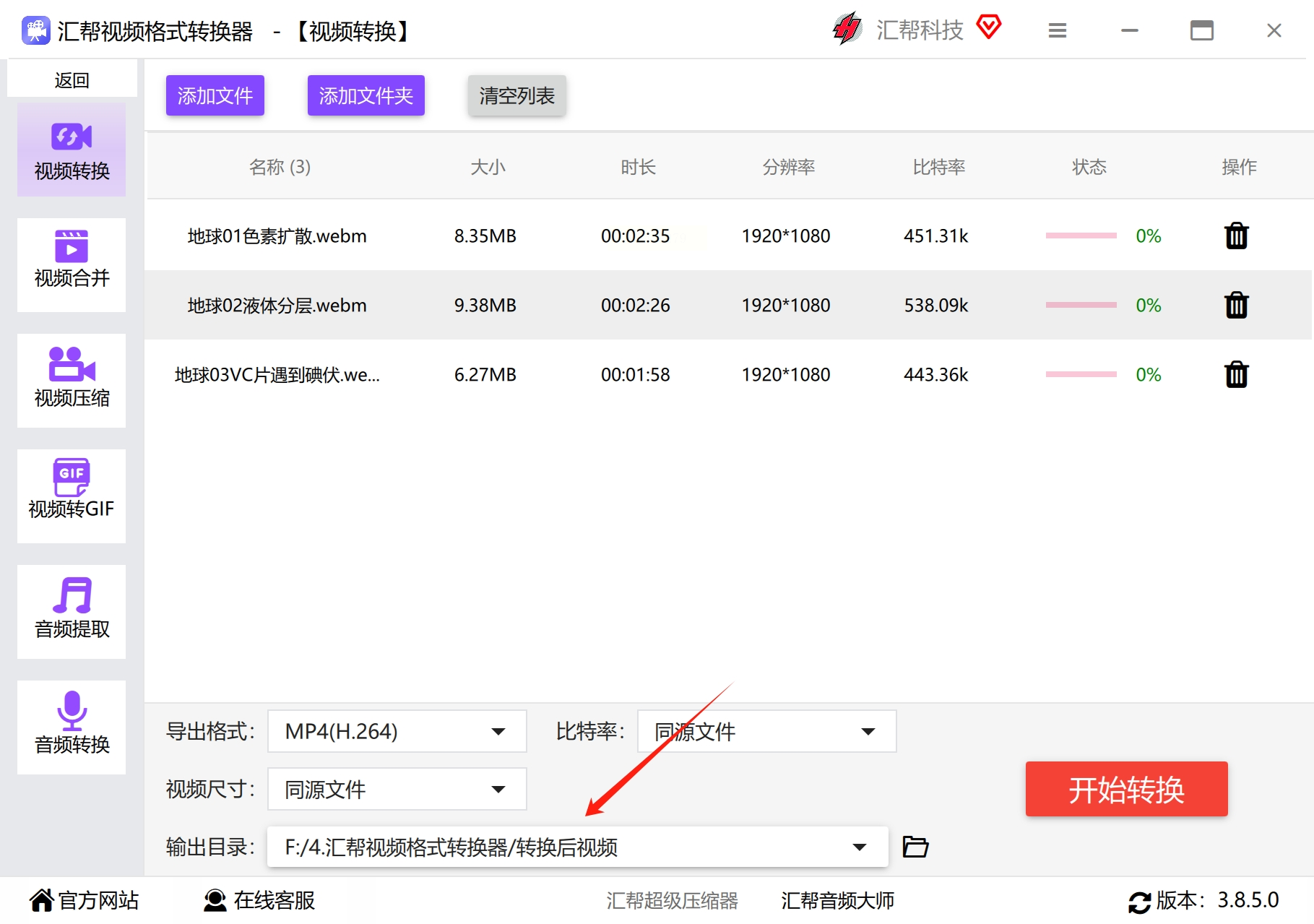Image resolution: width=1314 pixels, height=924 pixels.
Task: Delete the 地球01色素扩散.webm file with trash icon
Action: coord(1236,236)
